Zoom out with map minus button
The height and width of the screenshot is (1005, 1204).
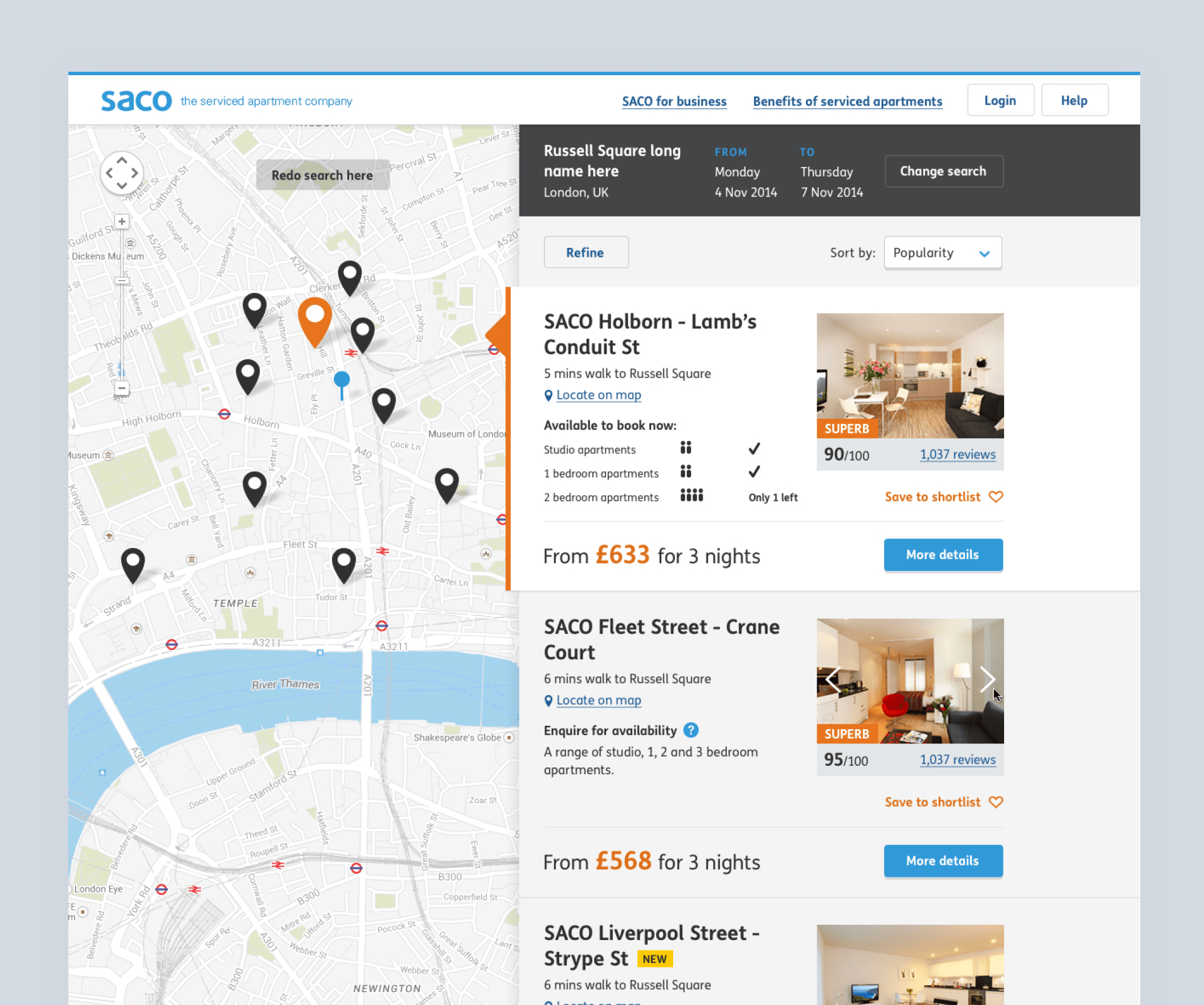pyautogui.click(x=121, y=389)
